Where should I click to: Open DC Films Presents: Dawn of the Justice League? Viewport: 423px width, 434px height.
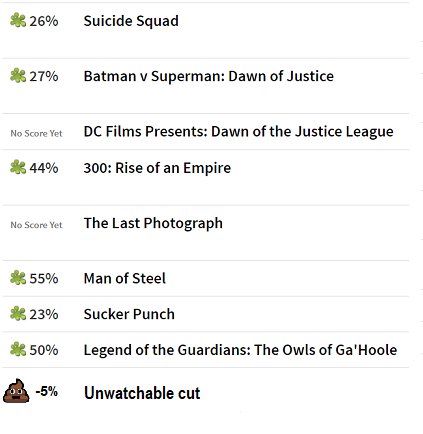[x=238, y=132]
